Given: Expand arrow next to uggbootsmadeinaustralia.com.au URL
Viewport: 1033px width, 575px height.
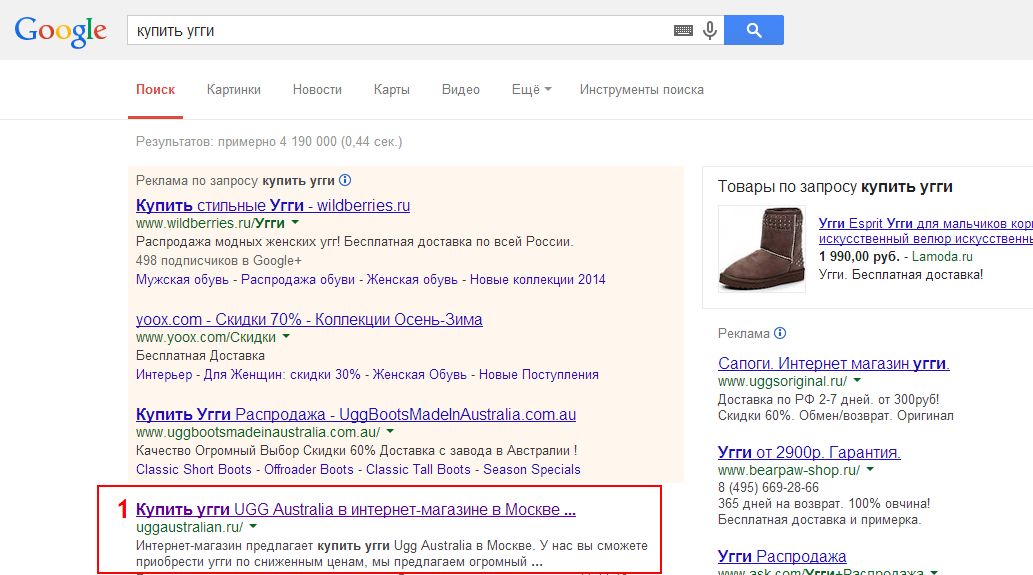Looking at the screenshot, I should (390, 431).
